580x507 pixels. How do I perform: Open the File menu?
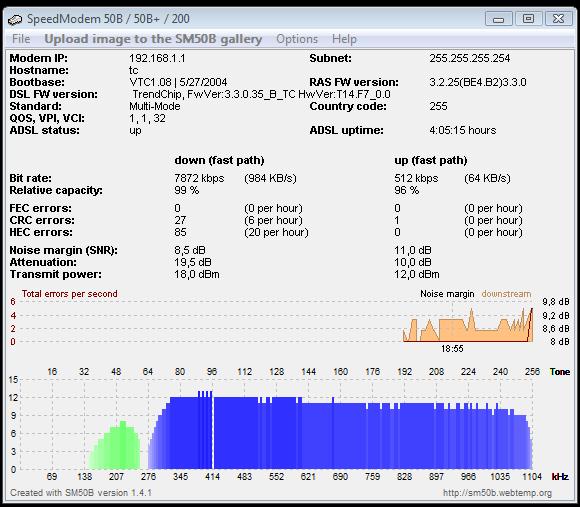click(x=21, y=39)
